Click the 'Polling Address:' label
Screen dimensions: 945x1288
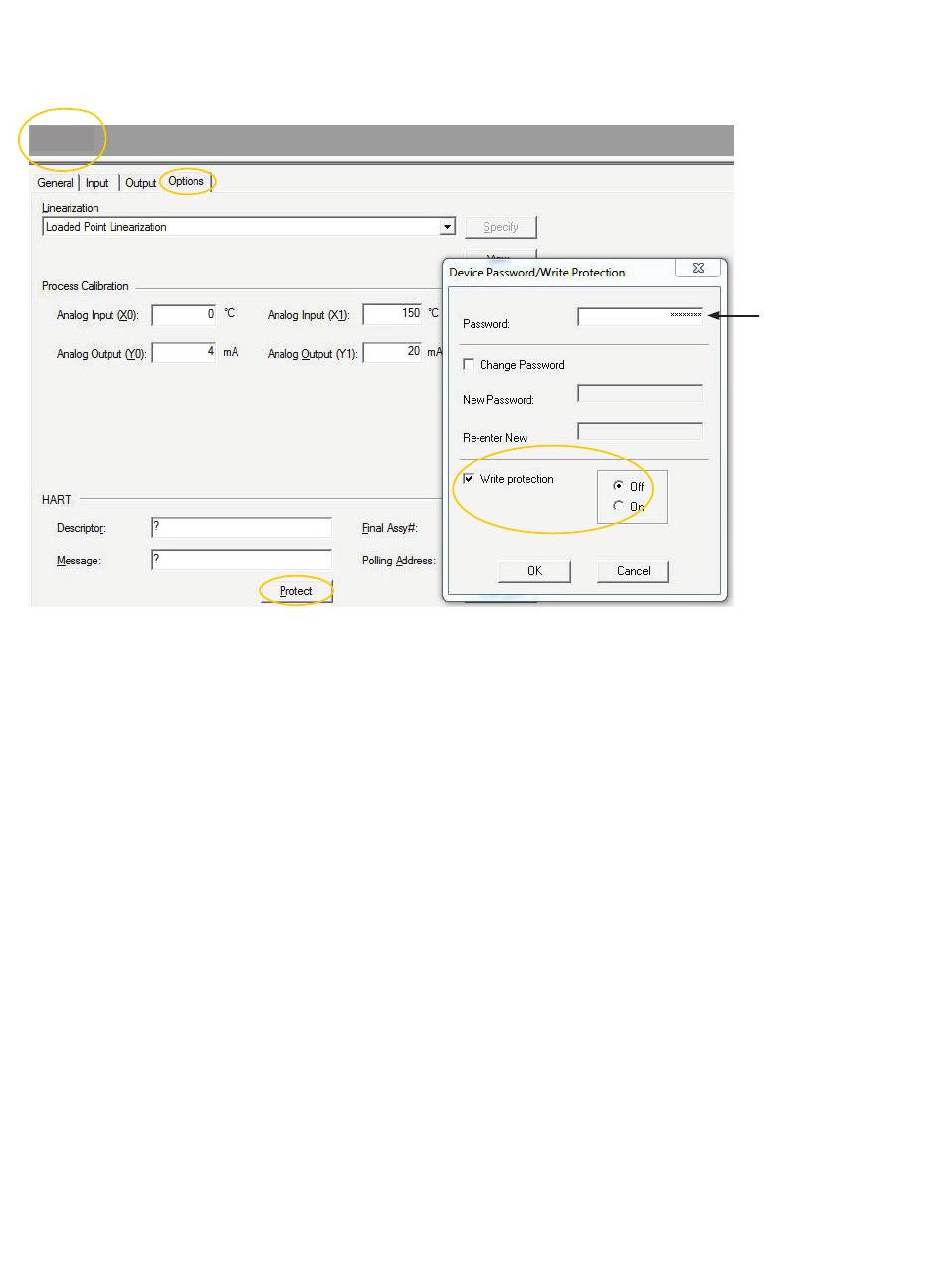point(398,561)
